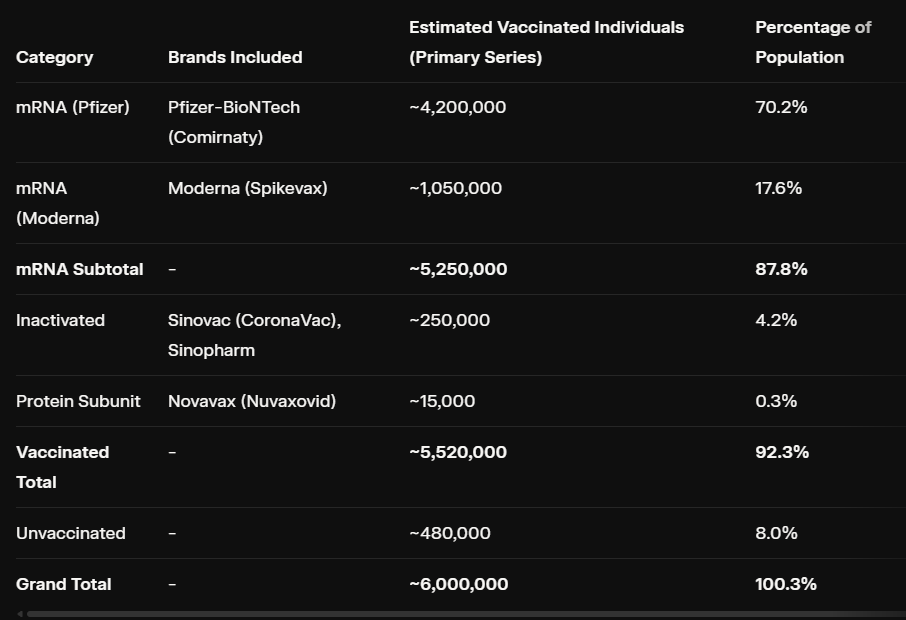This screenshot has width=906, height=620.
Task: Select the ~5,250,000 subtotal value
Action: pos(458,269)
